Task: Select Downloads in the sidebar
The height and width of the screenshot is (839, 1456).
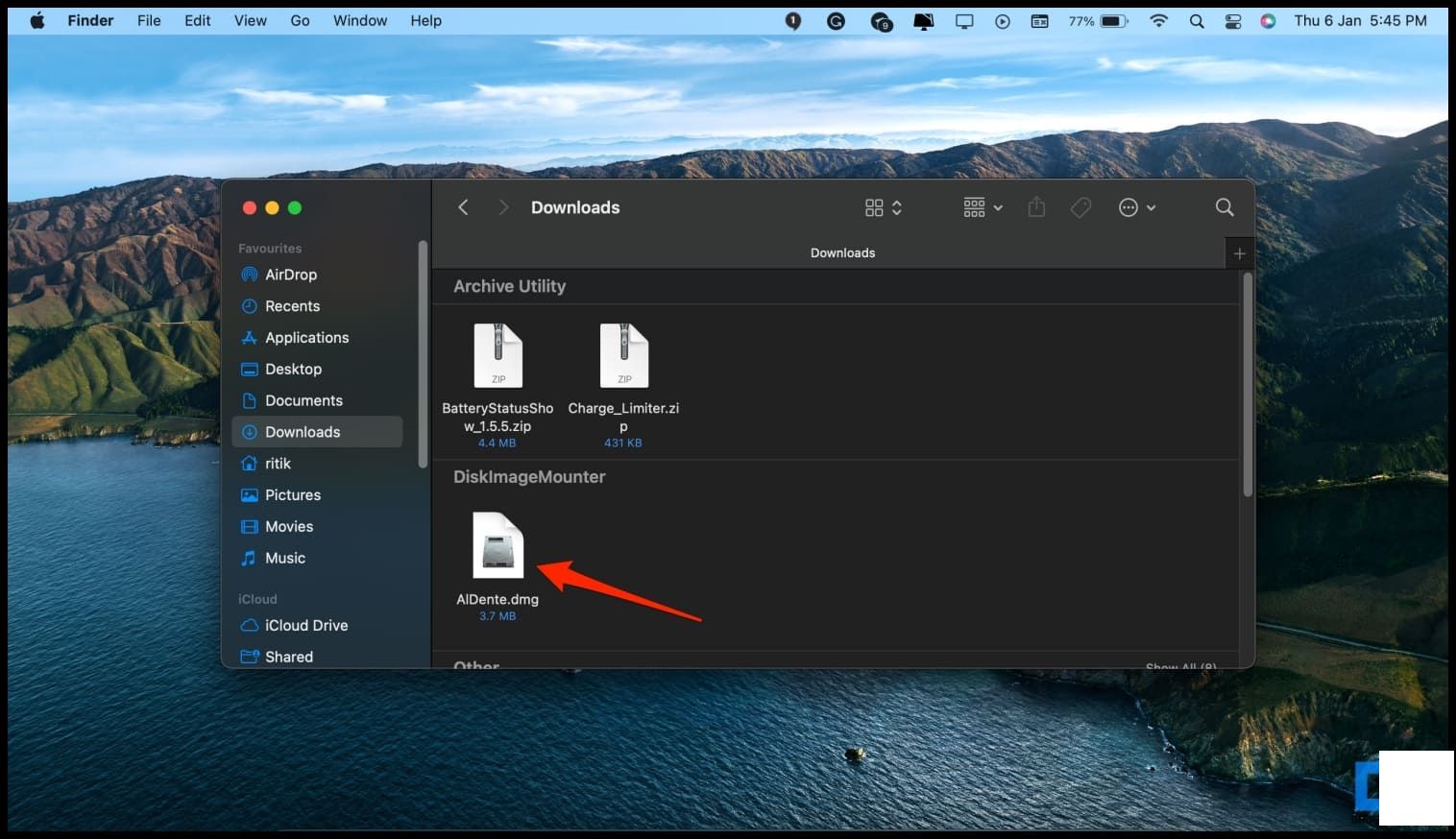Action: (317, 432)
